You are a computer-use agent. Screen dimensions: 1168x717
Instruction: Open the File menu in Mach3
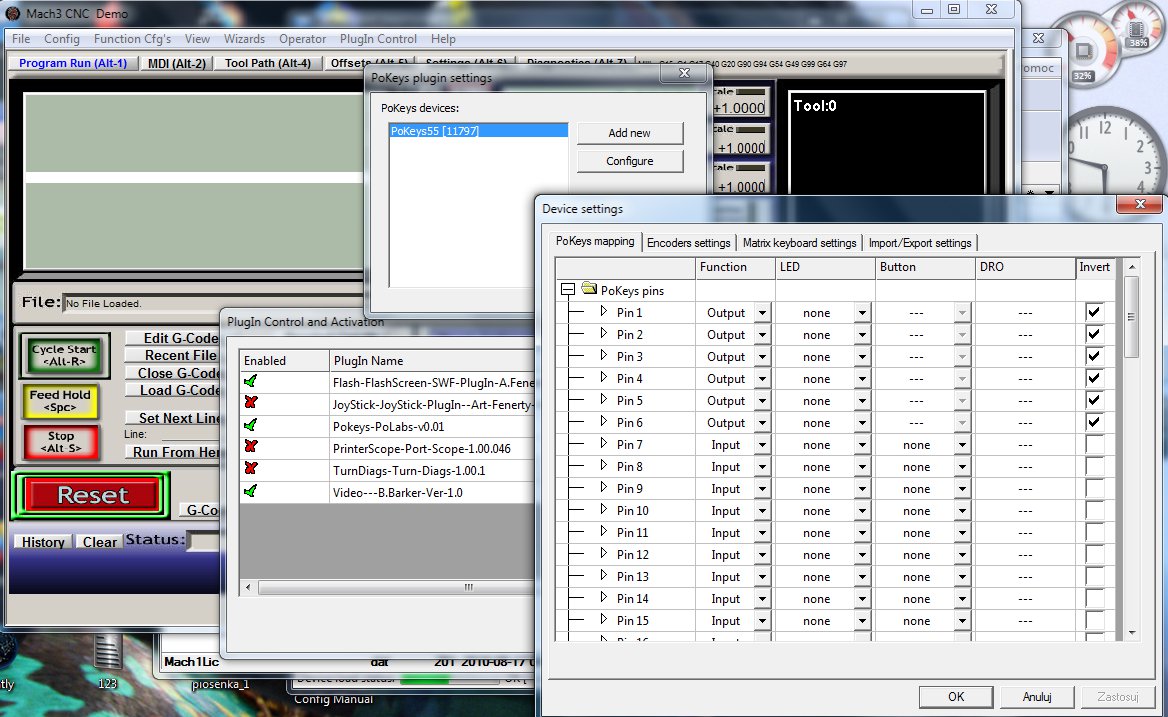21,39
